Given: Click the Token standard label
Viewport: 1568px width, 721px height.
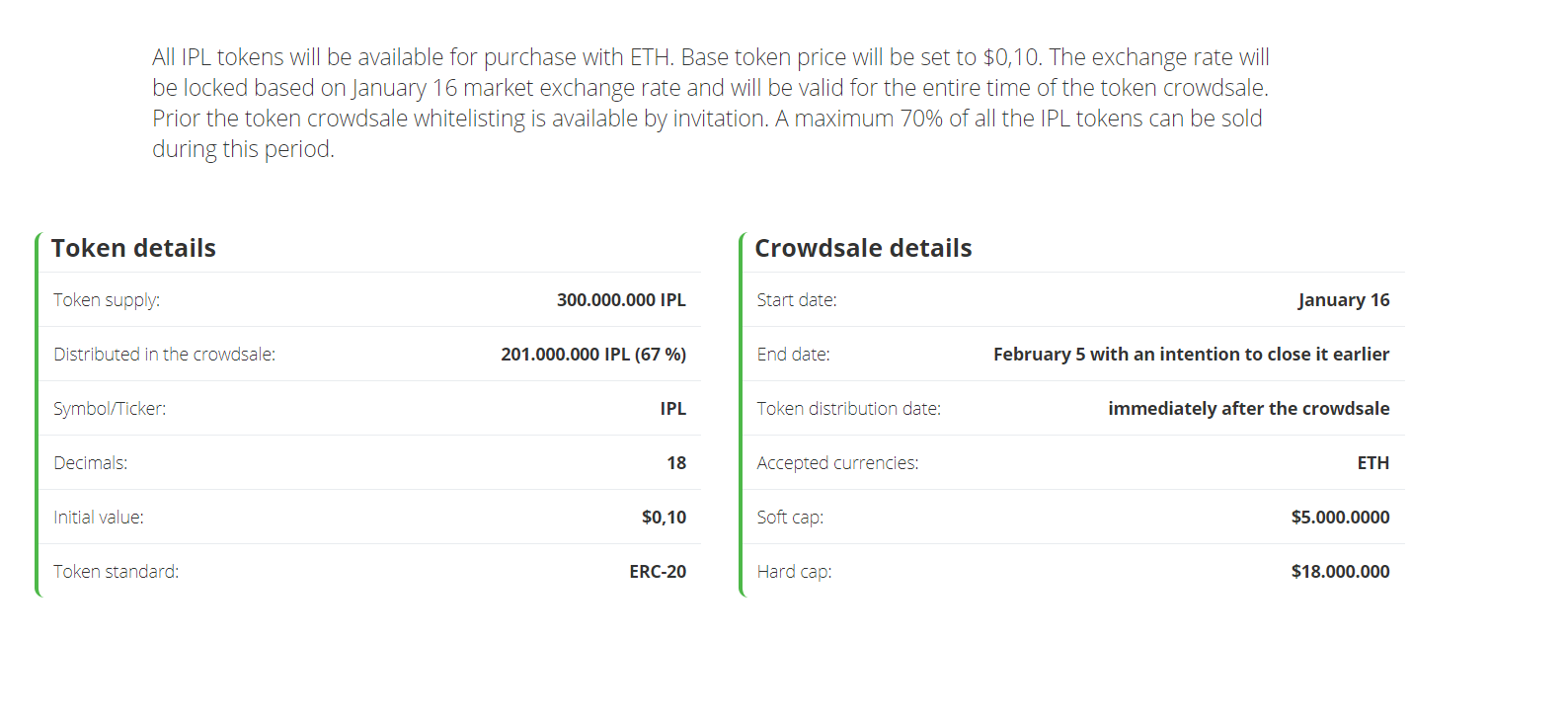Looking at the screenshot, I should coord(117,572).
